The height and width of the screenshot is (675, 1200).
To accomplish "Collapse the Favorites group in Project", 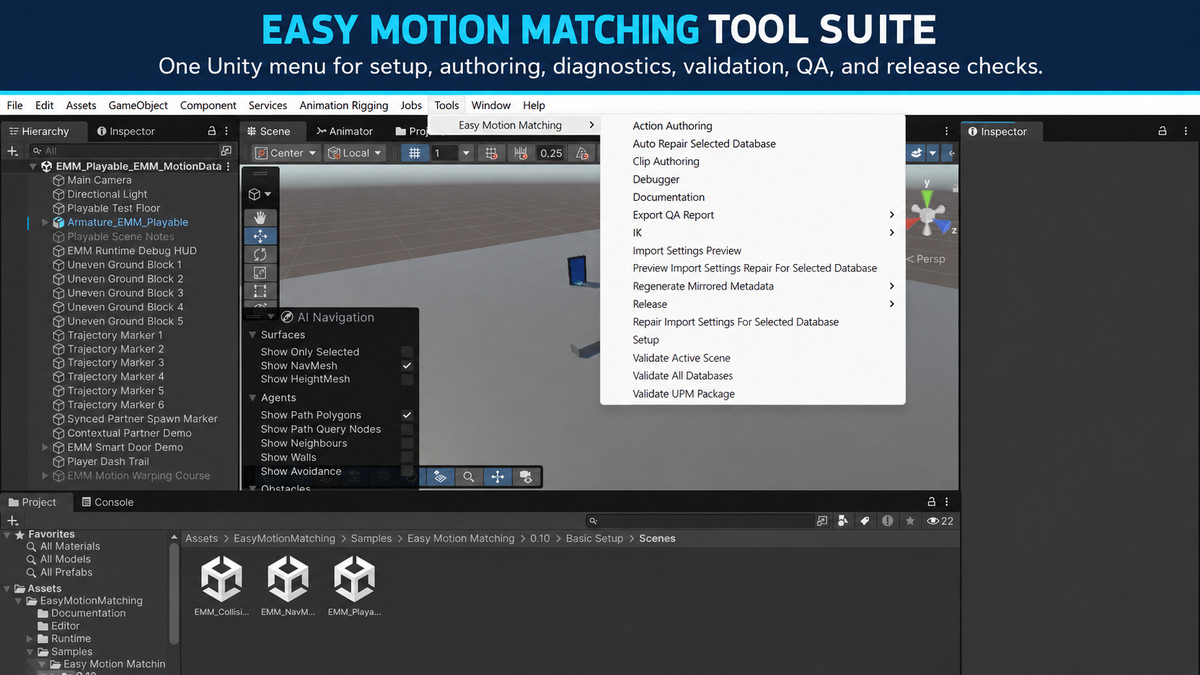I will point(9,534).
